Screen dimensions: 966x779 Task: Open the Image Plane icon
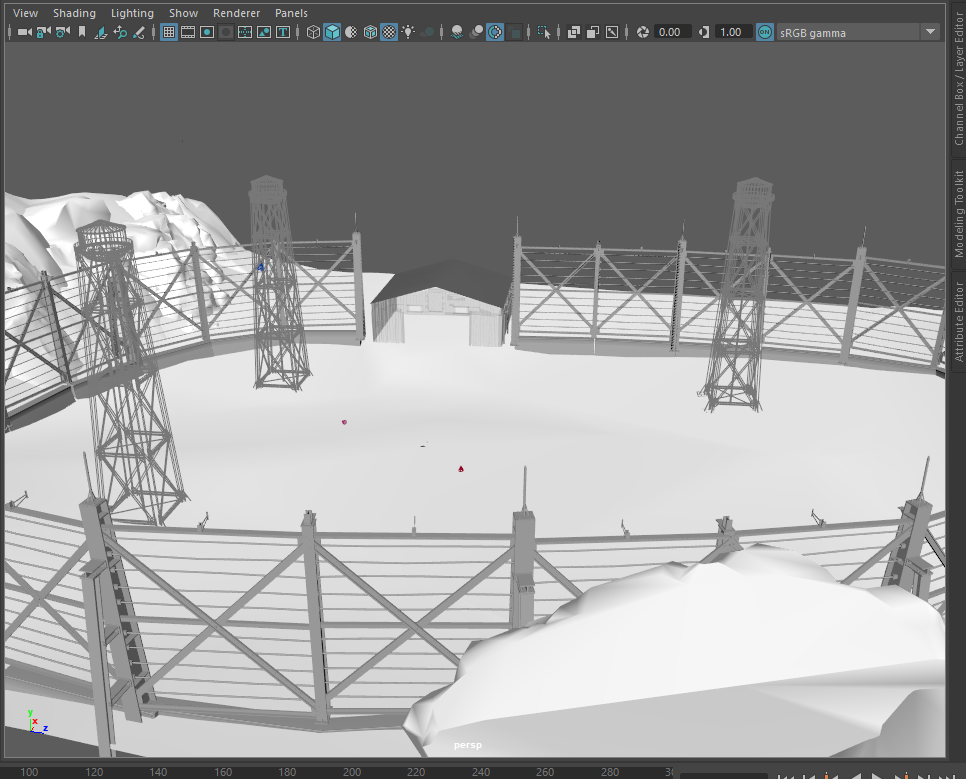[100, 32]
